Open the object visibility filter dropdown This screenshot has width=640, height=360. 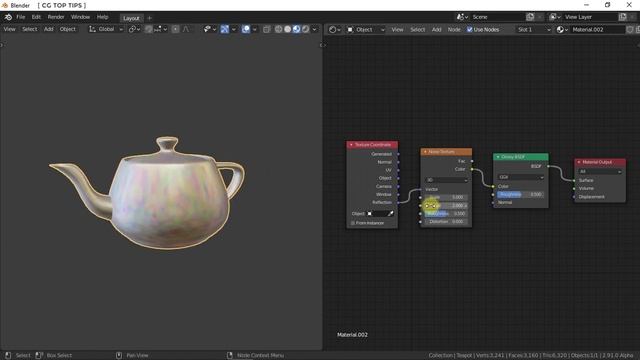tap(209, 29)
